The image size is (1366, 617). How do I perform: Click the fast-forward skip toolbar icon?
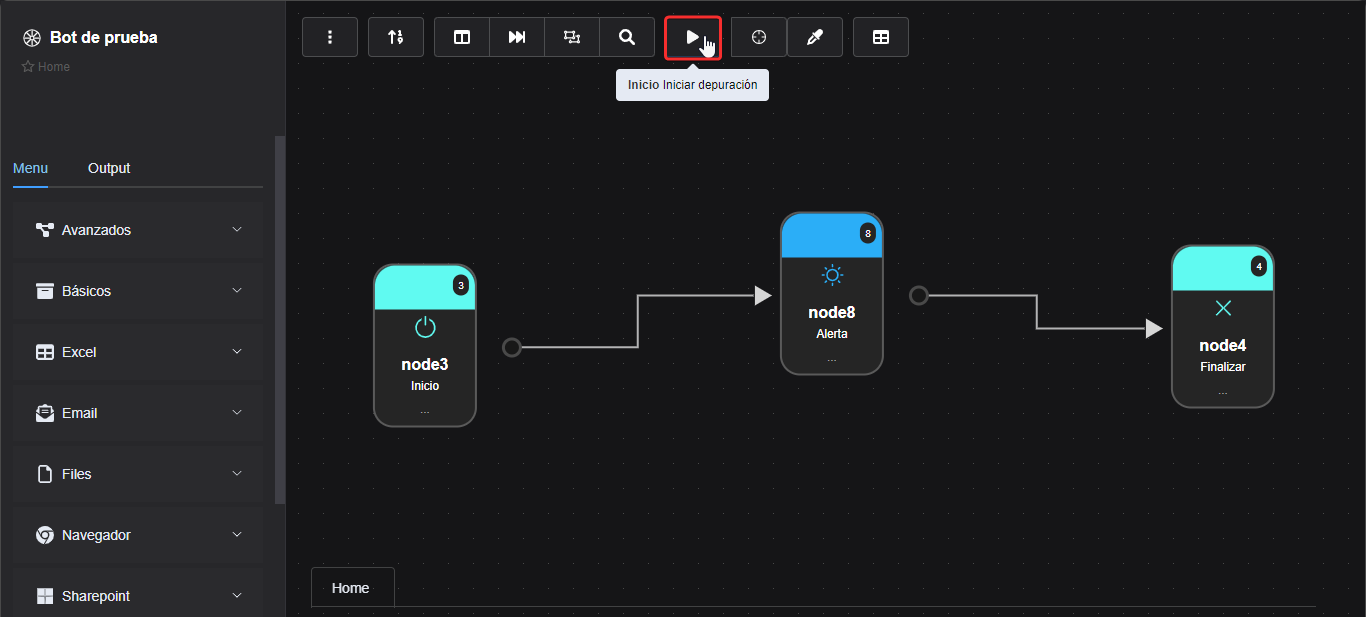click(x=517, y=37)
